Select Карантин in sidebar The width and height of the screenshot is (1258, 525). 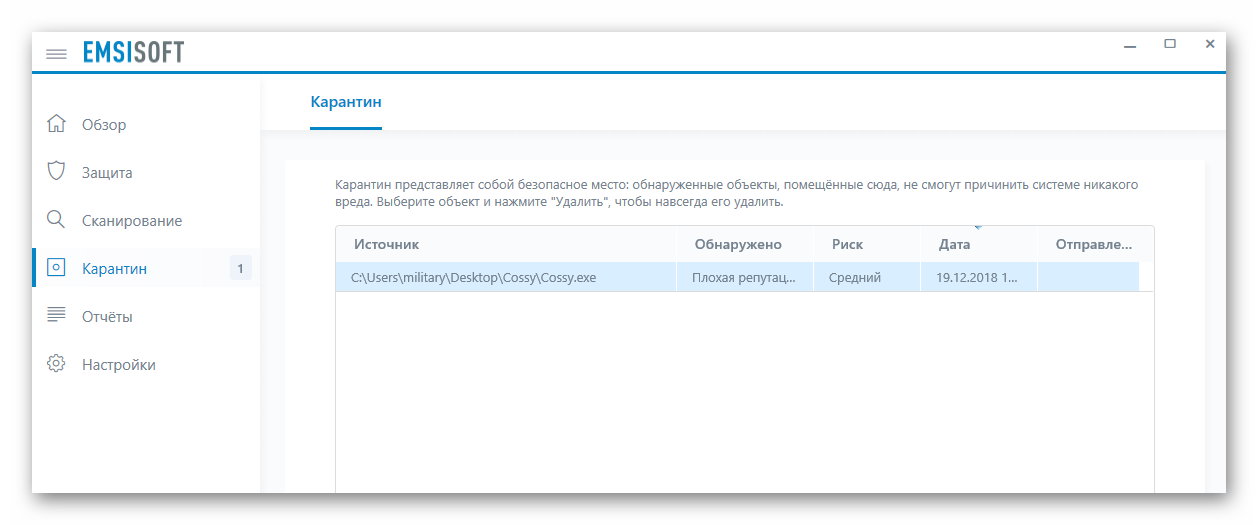coord(146,269)
